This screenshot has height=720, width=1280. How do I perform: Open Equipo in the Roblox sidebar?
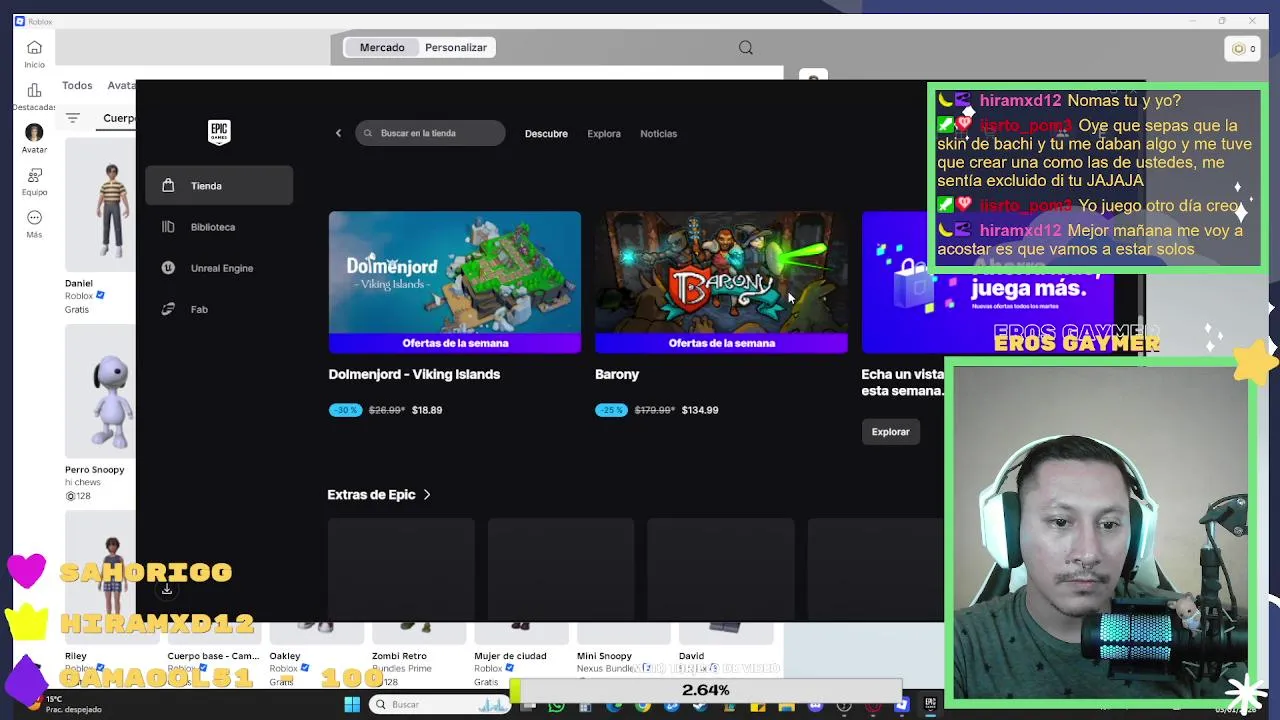click(x=34, y=181)
